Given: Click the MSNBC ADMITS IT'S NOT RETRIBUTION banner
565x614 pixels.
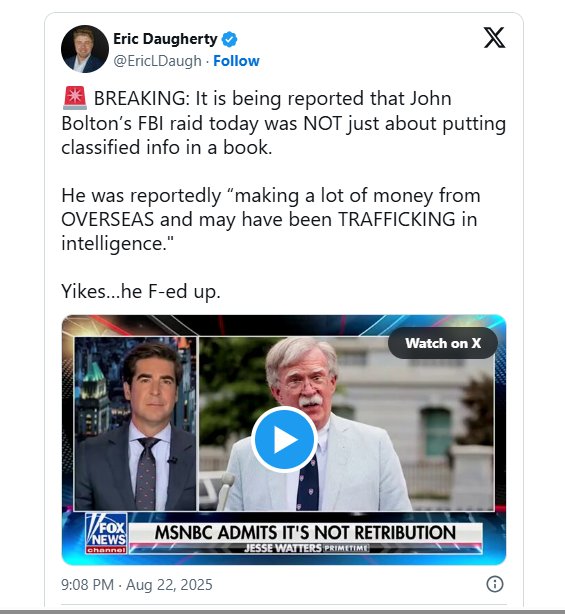Looking at the screenshot, I should point(305,533).
